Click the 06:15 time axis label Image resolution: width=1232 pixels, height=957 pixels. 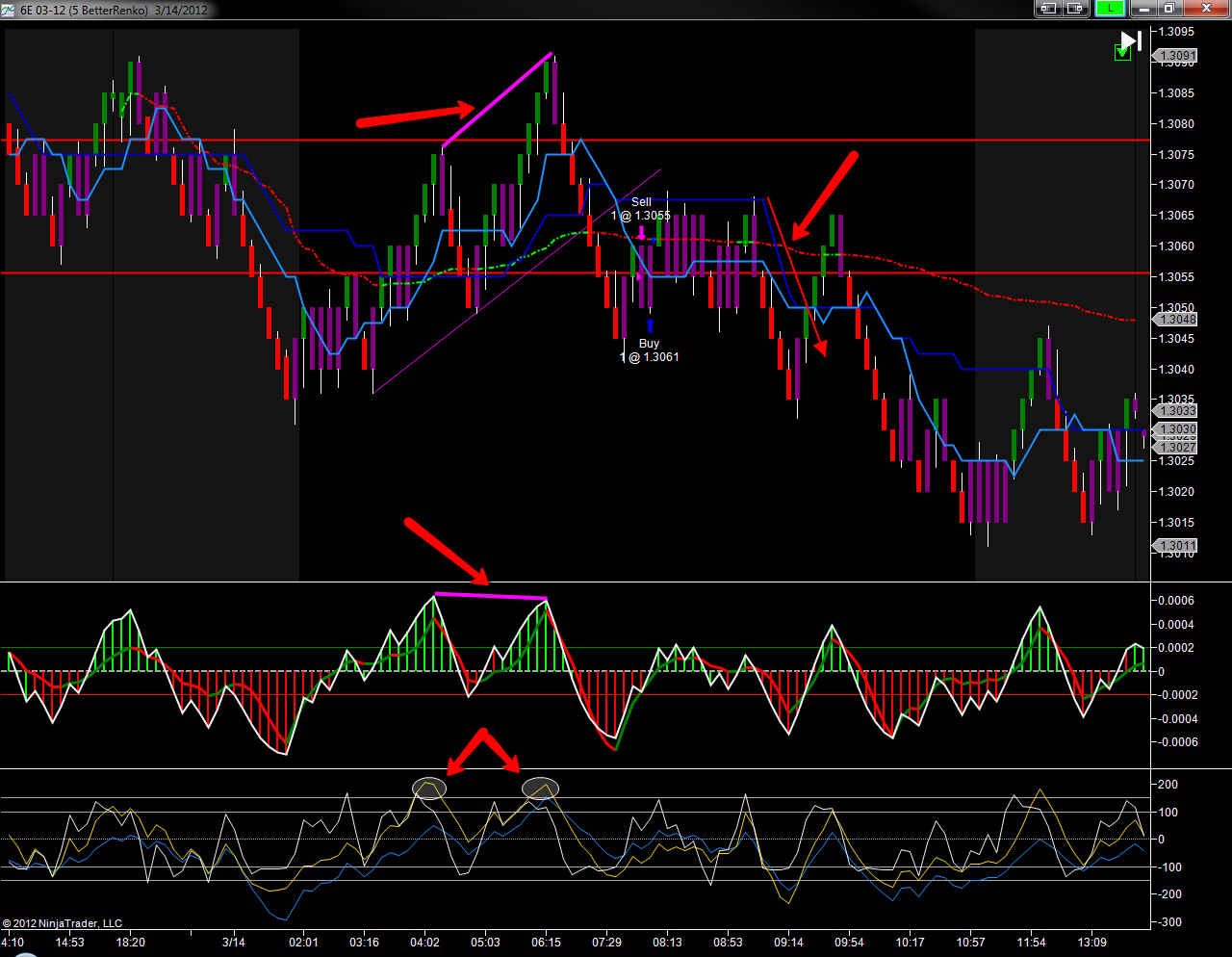tap(546, 943)
